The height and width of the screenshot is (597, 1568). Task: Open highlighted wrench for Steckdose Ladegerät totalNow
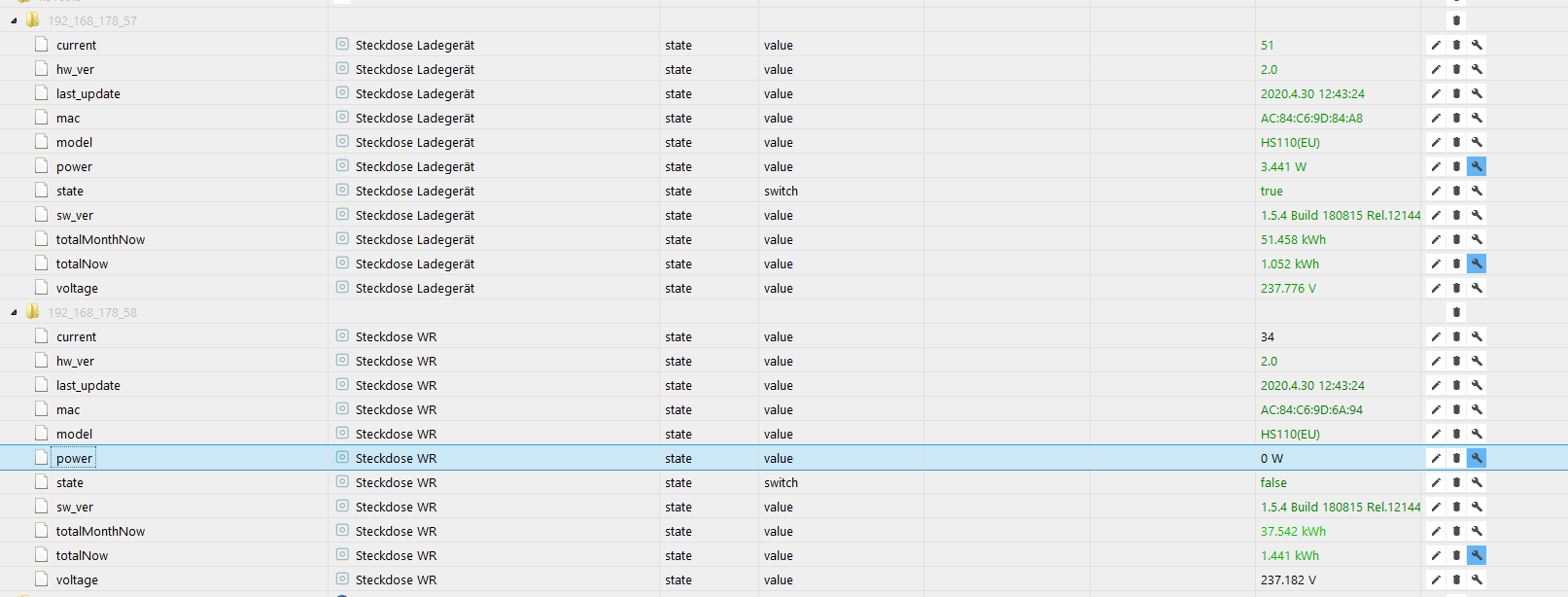coord(1477,263)
